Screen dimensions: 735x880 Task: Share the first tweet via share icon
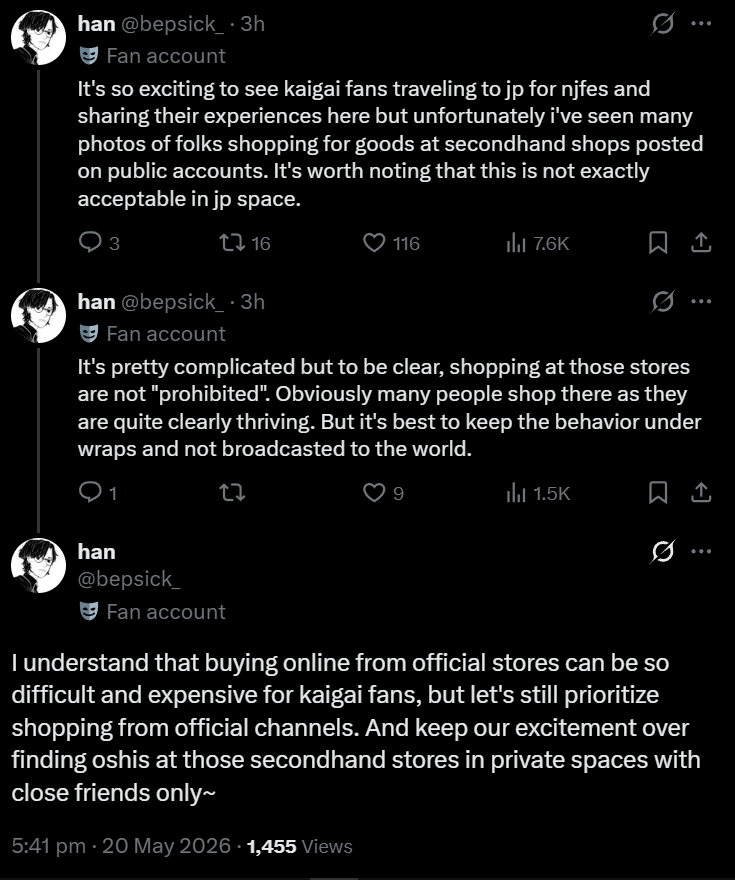[701, 243]
